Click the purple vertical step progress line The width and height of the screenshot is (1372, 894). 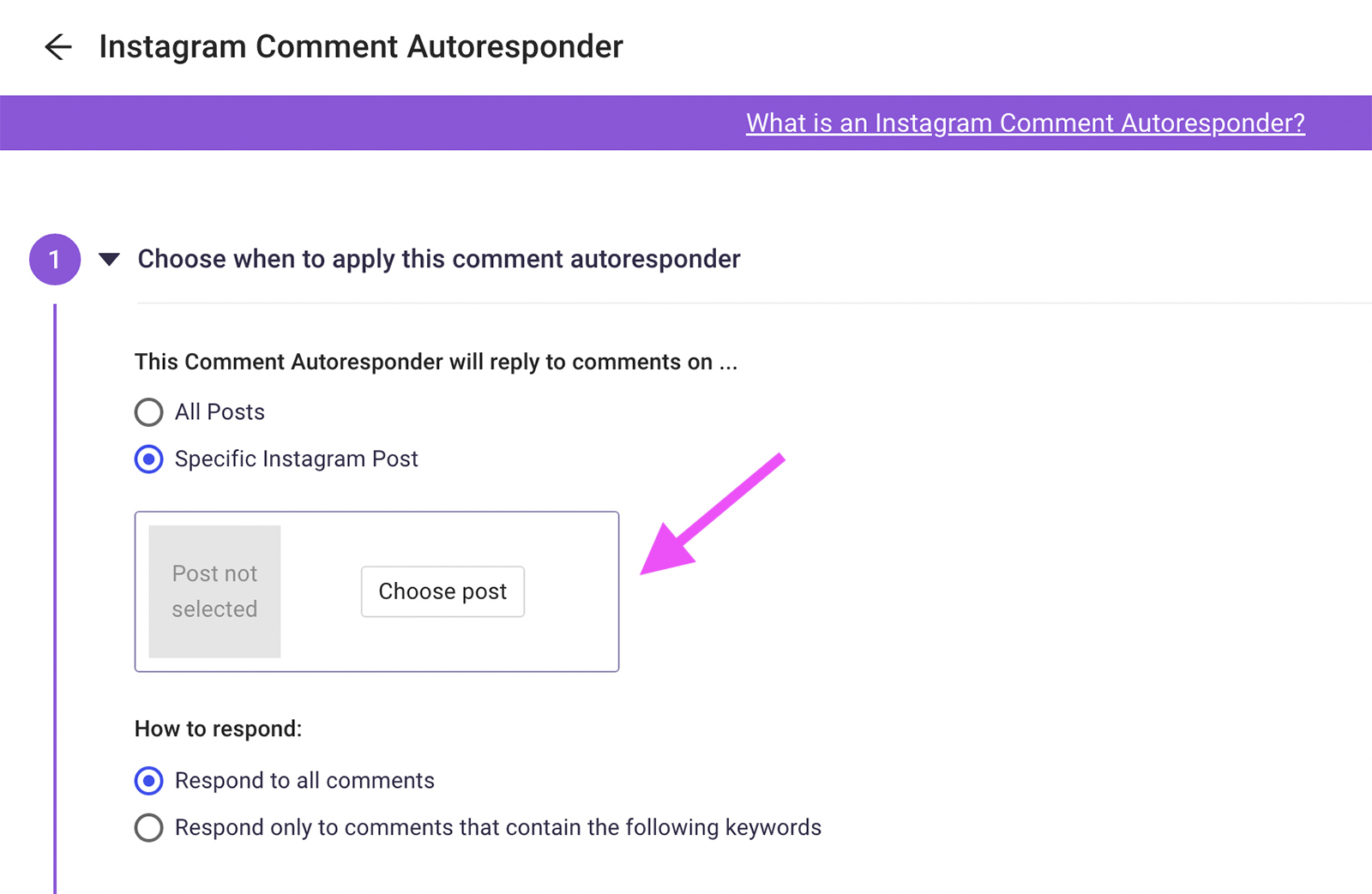(x=55, y=600)
